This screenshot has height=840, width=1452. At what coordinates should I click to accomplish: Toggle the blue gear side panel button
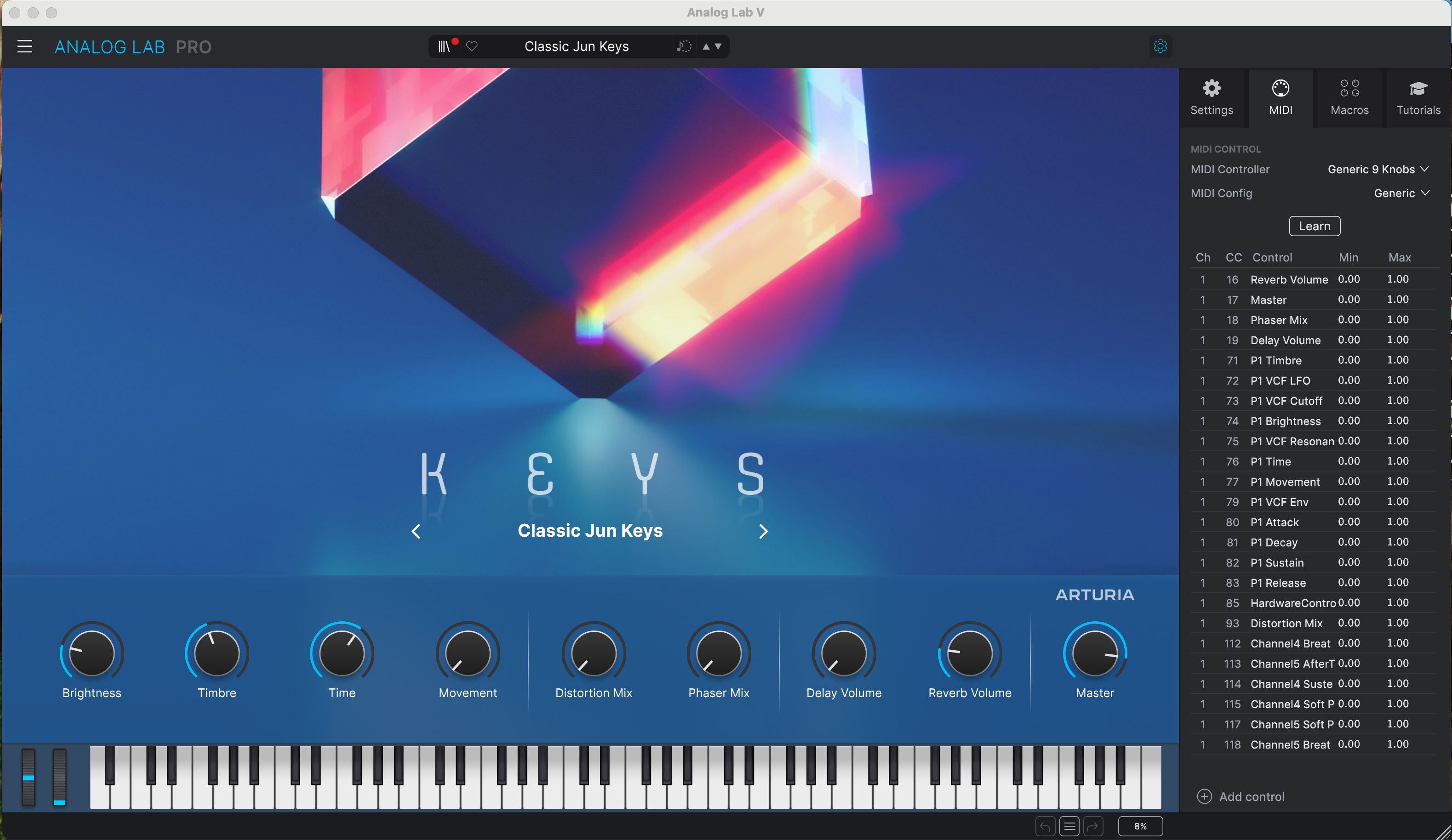click(1160, 46)
